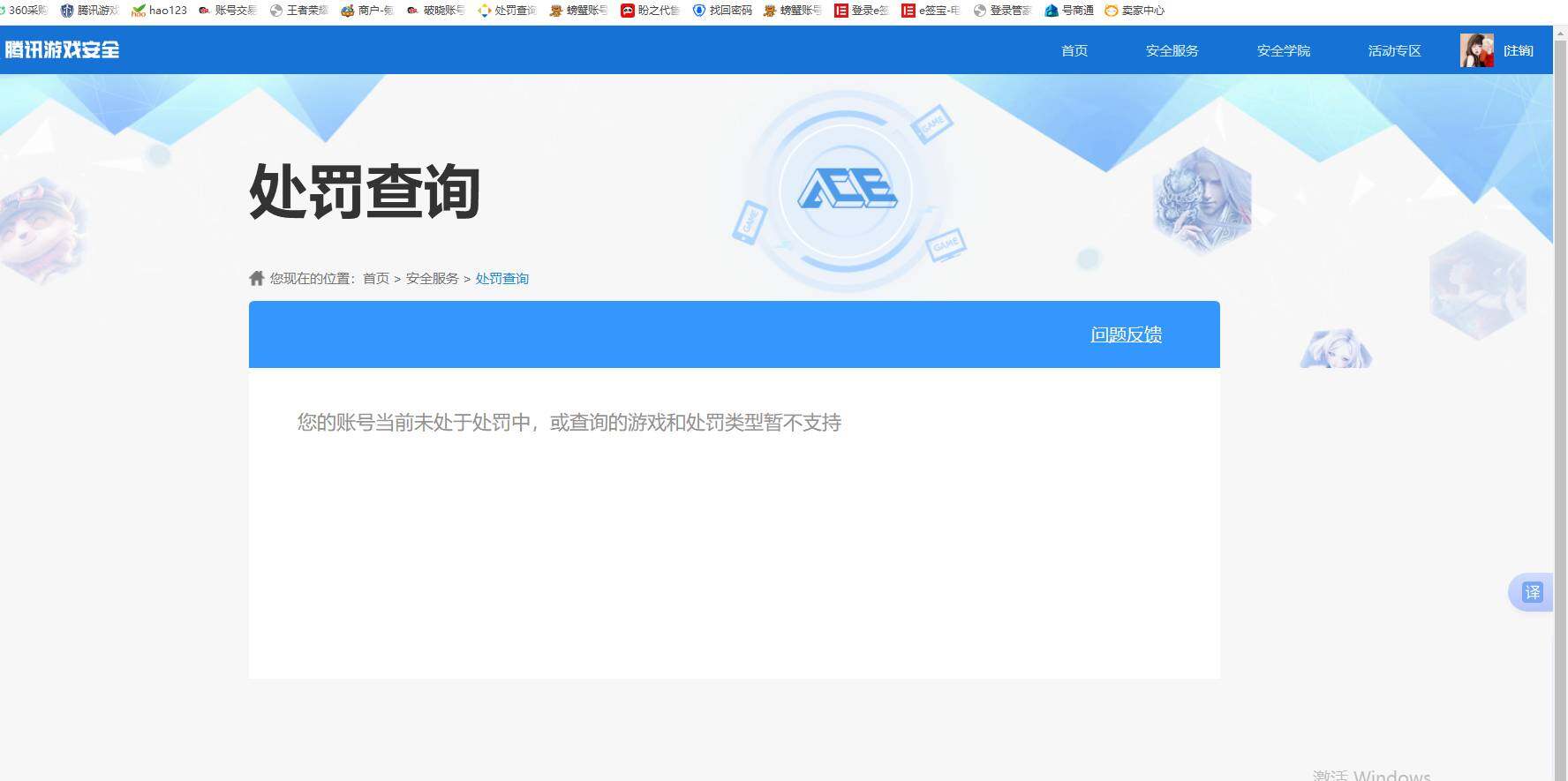This screenshot has height=781, width=1568.
Task: Open the floating translate (译) button
Action: [x=1532, y=592]
